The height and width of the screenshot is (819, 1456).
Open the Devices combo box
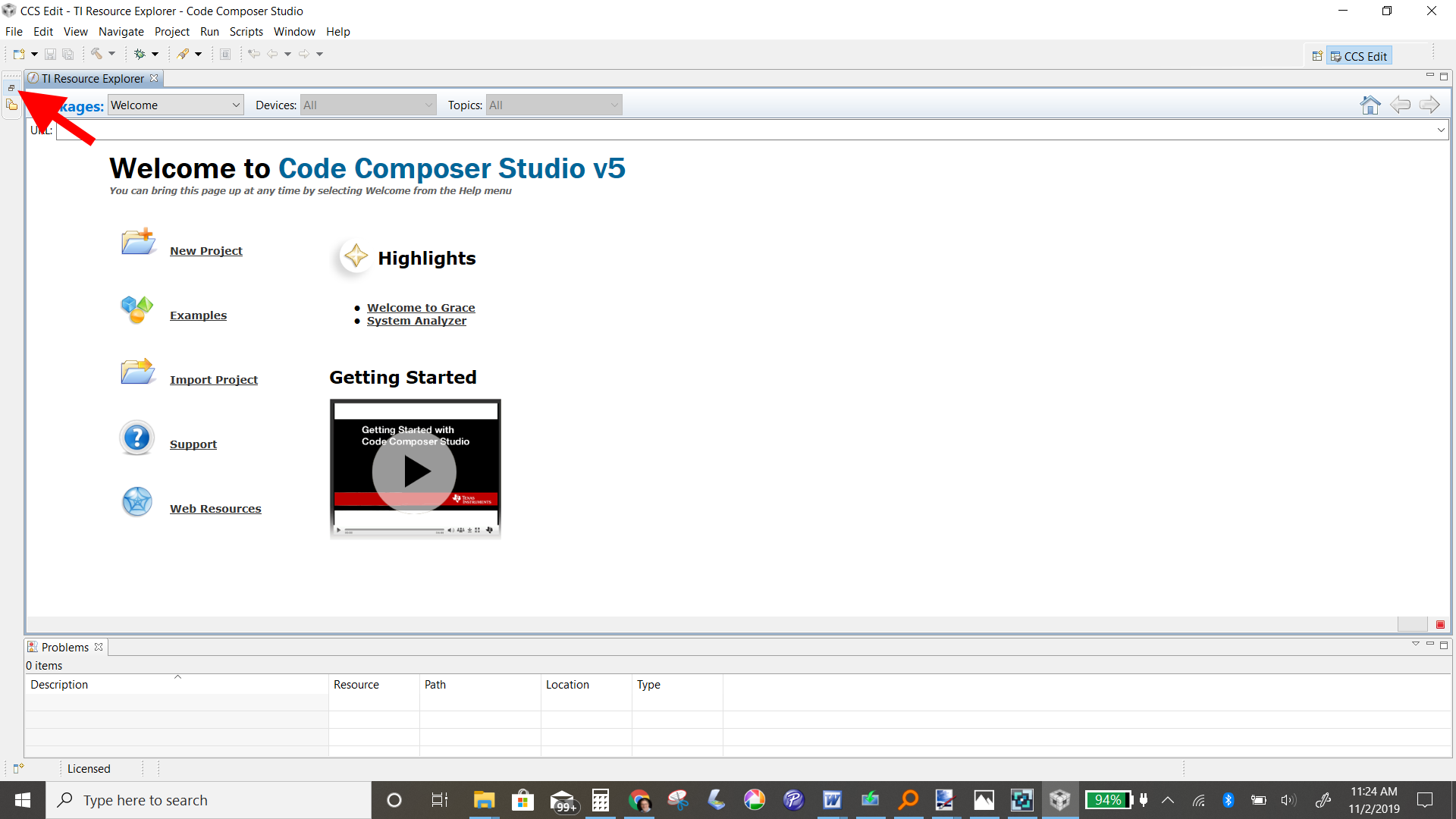pos(368,105)
